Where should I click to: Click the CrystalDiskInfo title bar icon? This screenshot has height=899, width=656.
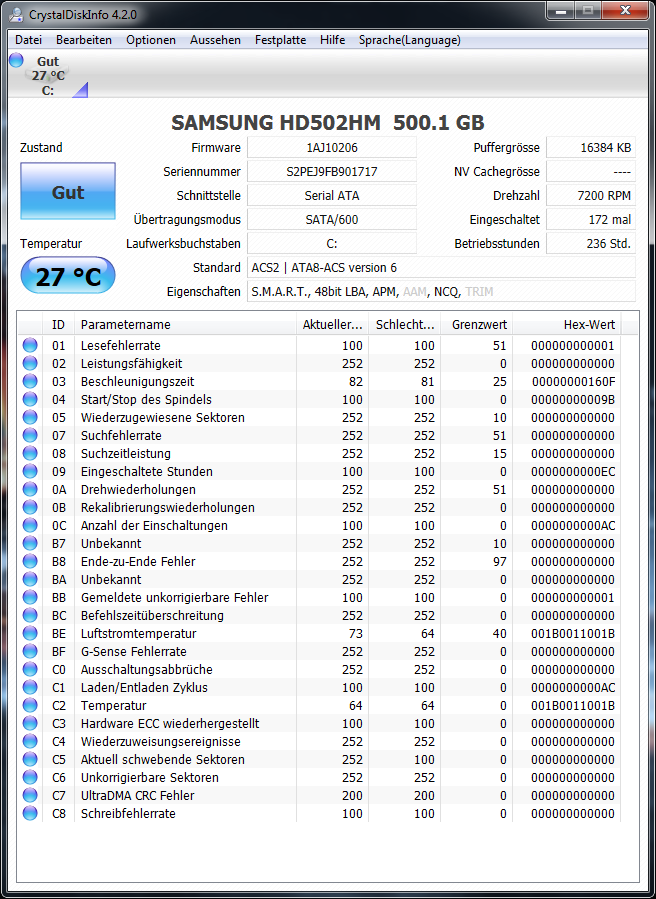(x=17, y=14)
